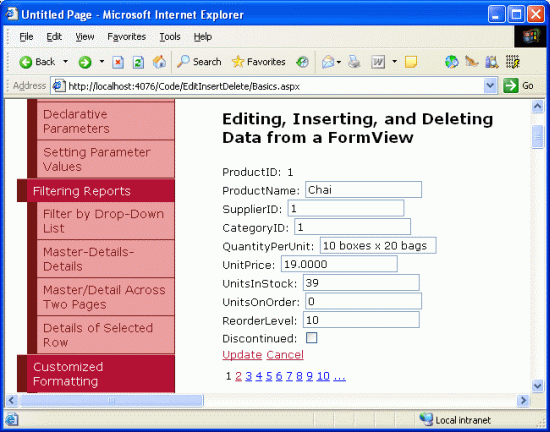Click the horizontal scrollbar thumb
550x432 pixels.
pos(112,400)
